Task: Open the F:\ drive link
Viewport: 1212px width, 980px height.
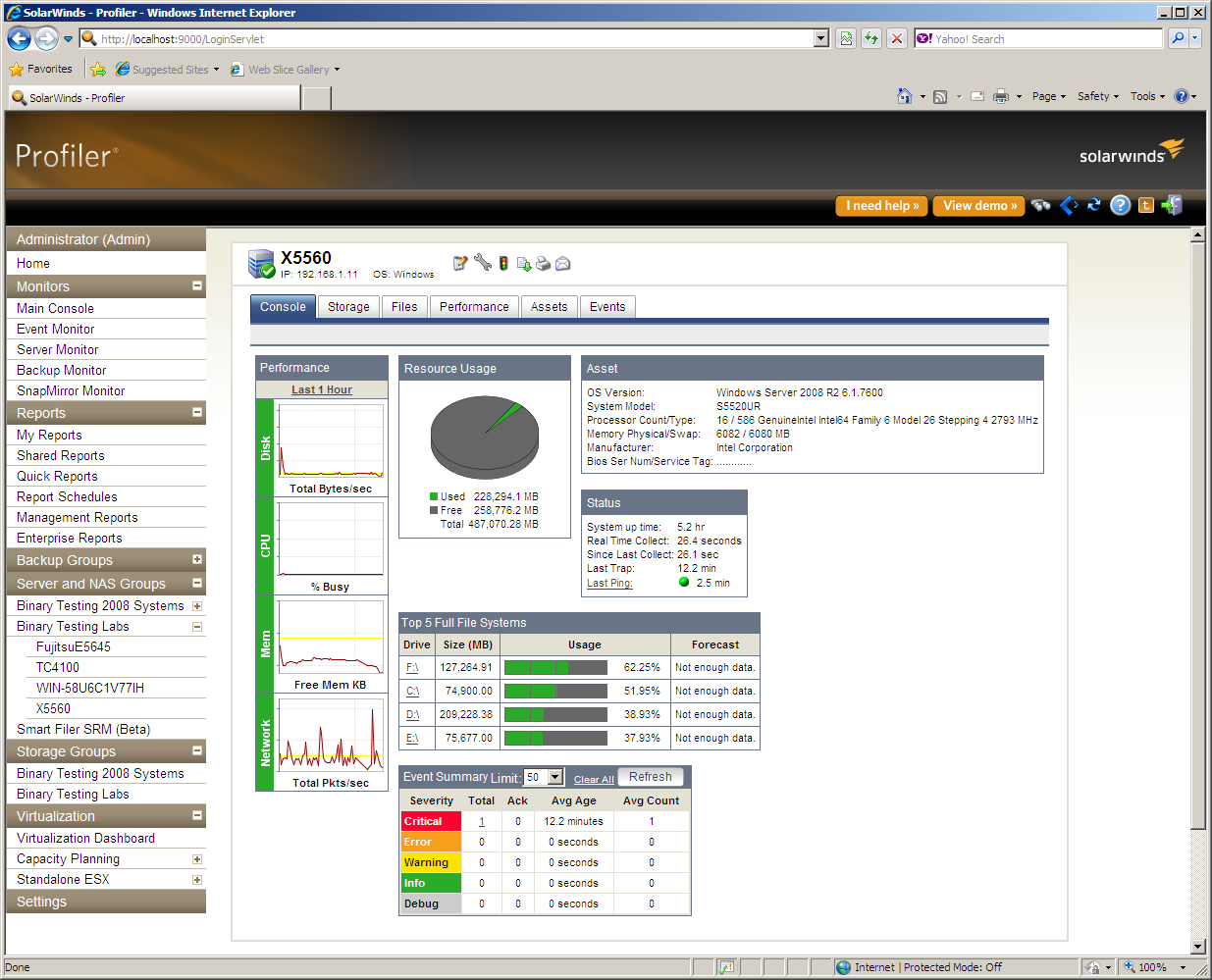Action: [x=412, y=668]
